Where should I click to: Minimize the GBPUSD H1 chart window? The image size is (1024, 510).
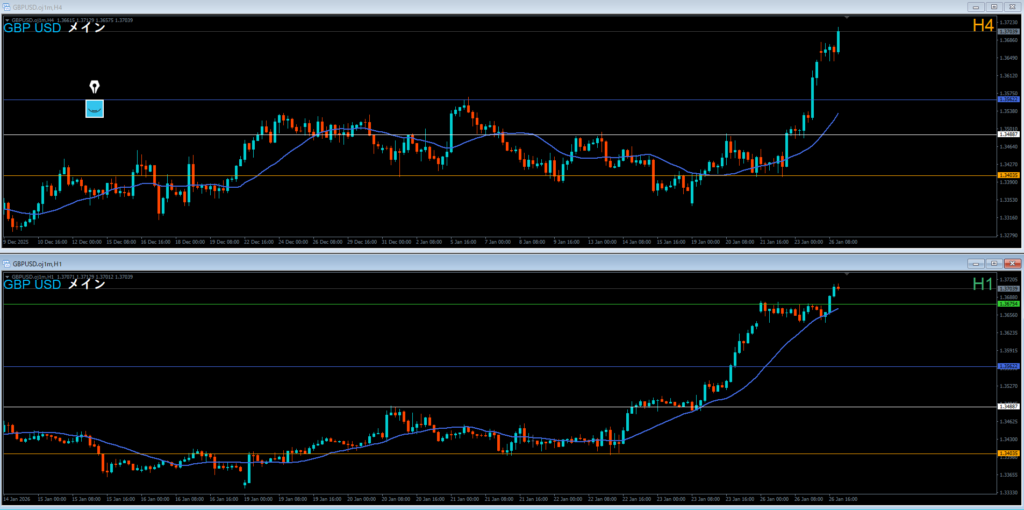point(978,264)
